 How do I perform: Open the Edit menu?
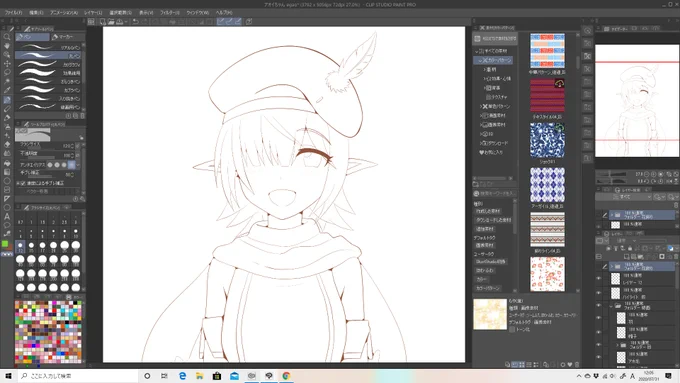tap(36, 13)
